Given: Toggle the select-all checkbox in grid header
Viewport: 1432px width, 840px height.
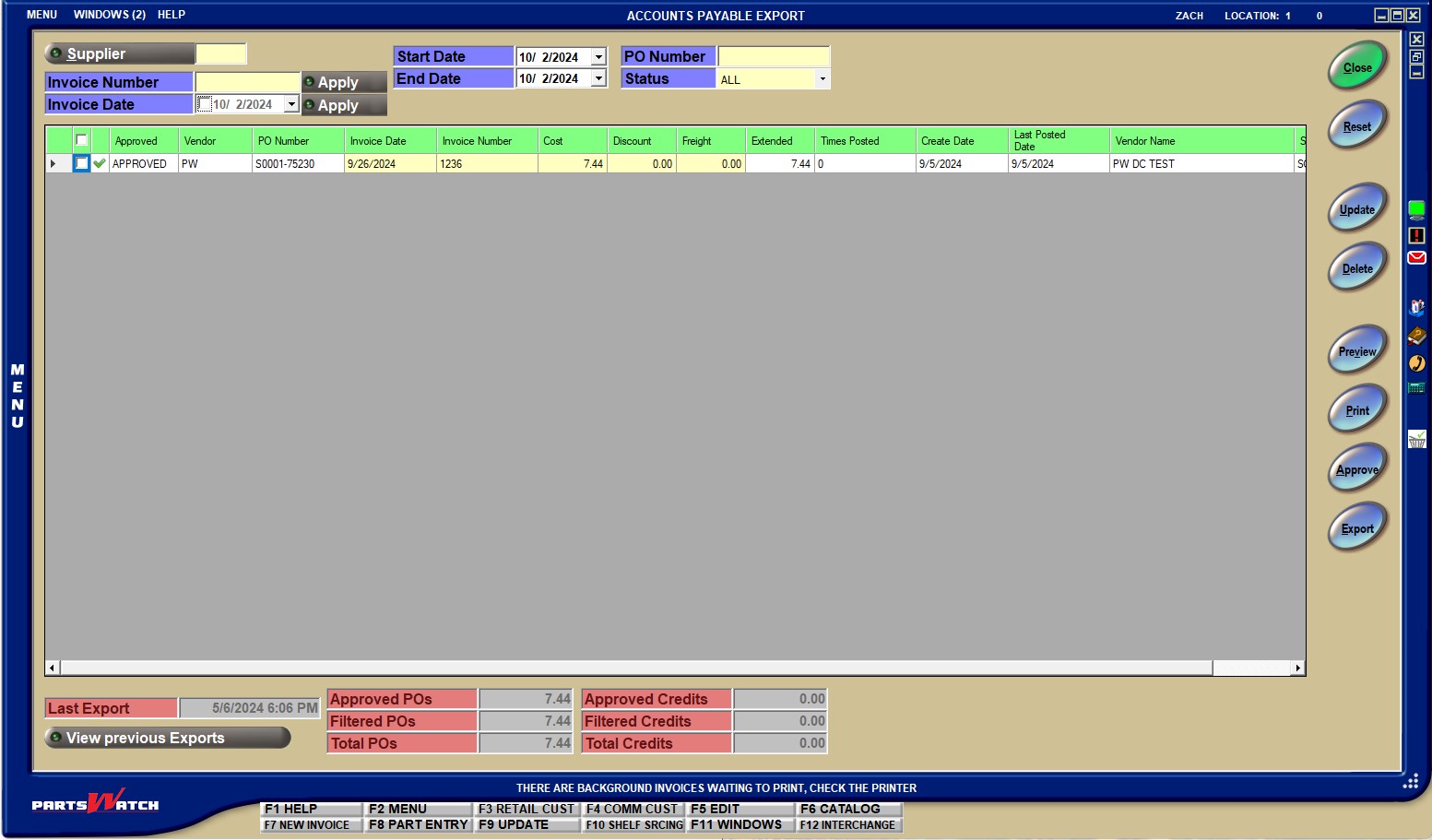Looking at the screenshot, I should coord(81,140).
